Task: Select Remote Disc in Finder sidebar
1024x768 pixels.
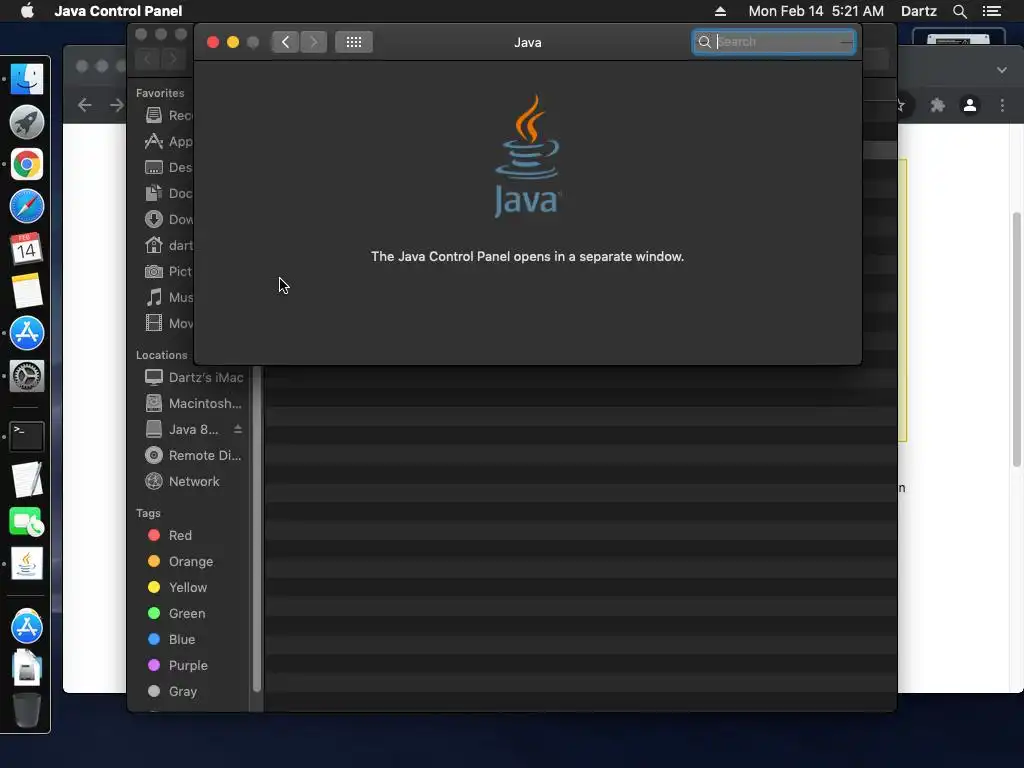Action: [193, 456]
